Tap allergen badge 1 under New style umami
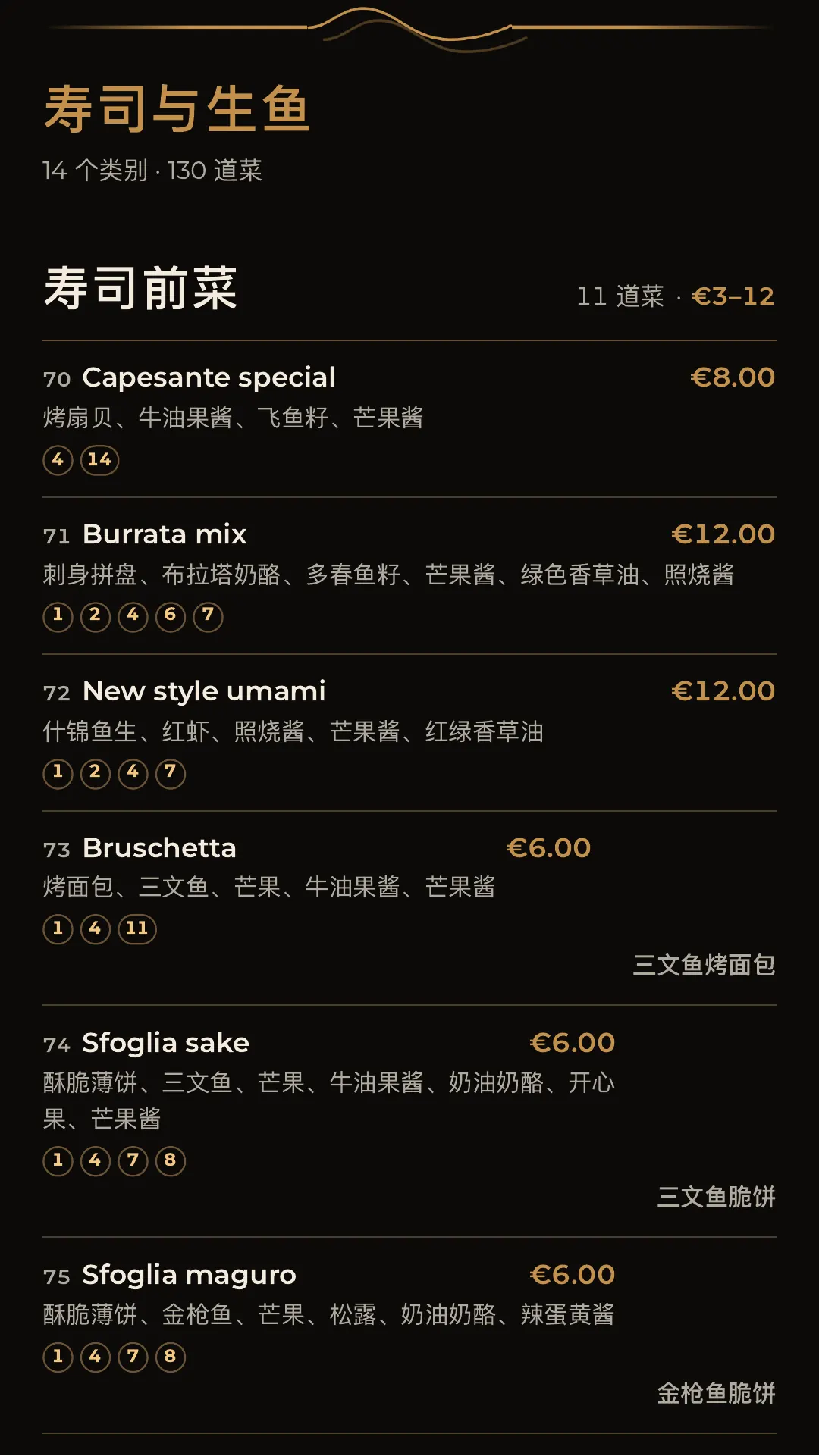This screenshot has width=819, height=1456. click(58, 773)
